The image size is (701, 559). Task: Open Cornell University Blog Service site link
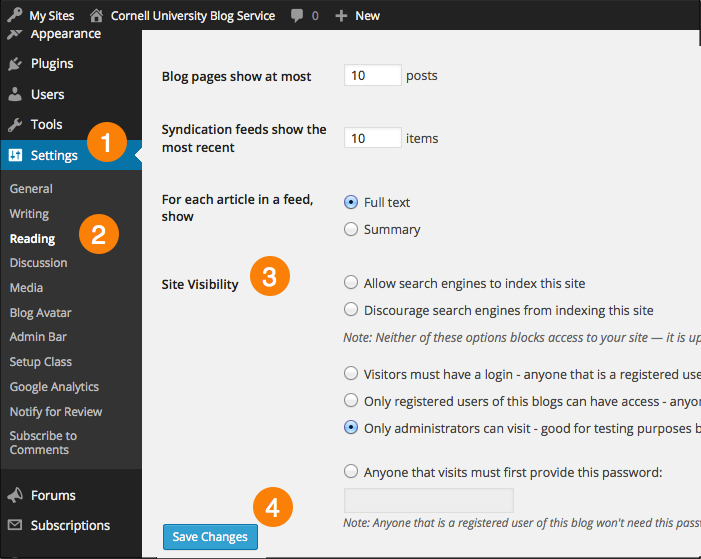pyautogui.click(x=193, y=16)
